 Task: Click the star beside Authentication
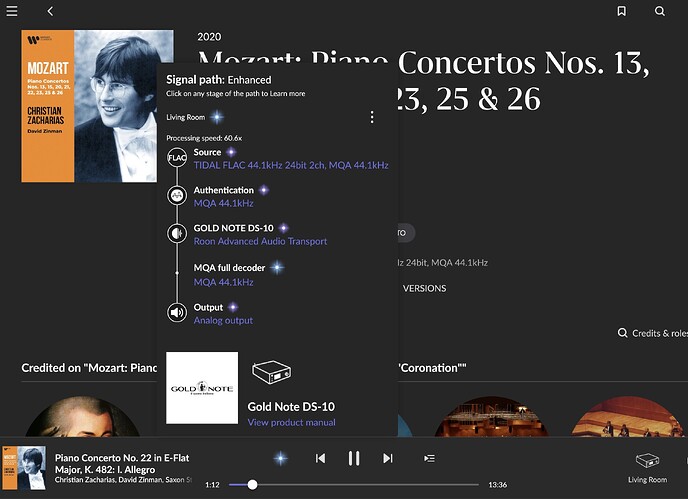[264, 190]
